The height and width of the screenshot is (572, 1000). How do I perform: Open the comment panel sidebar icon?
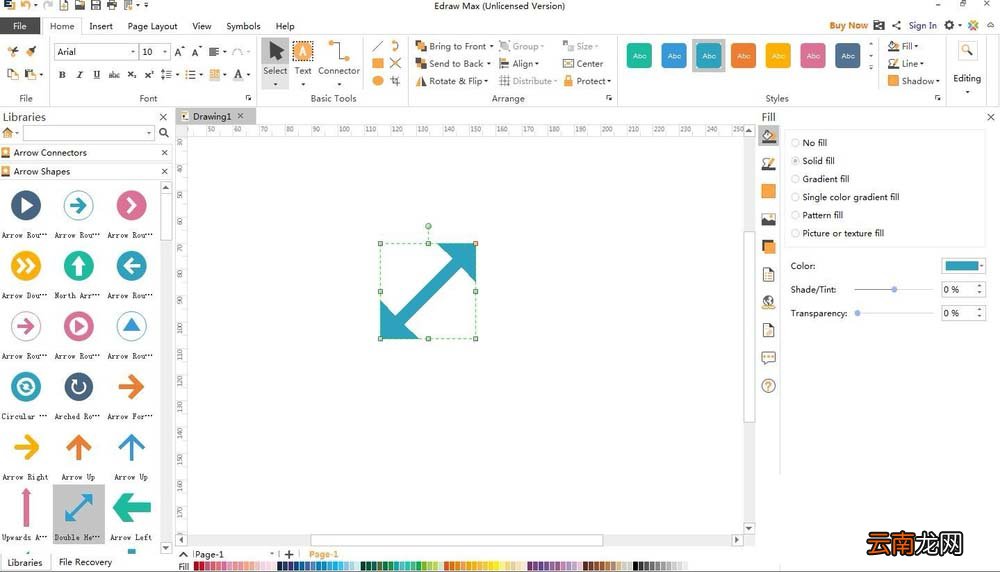pos(768,358)
